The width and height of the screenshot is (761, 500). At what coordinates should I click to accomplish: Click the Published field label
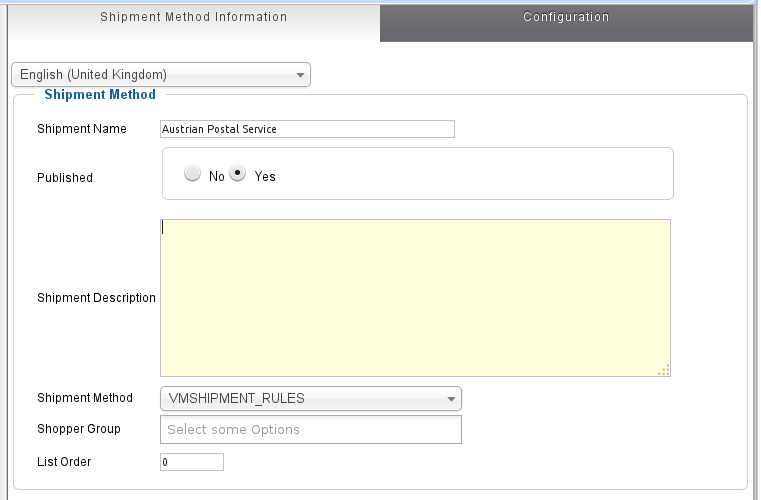[65, 178]
